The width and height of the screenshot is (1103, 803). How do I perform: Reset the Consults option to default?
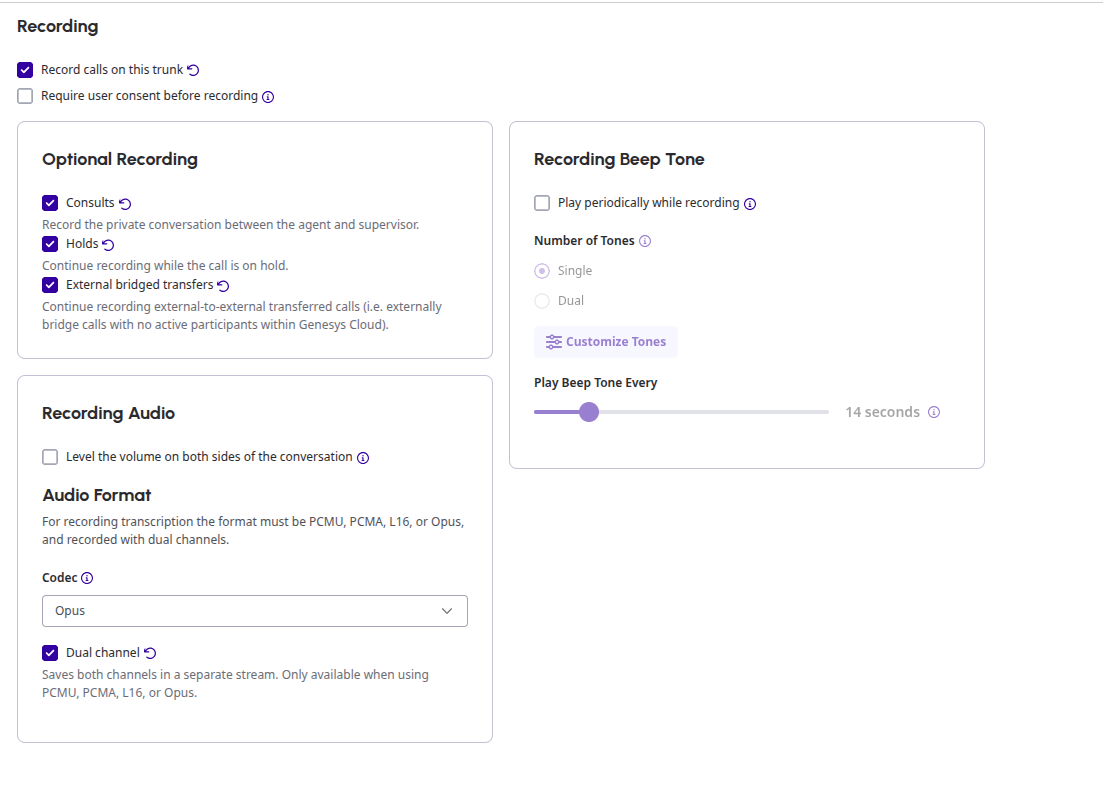tap(125, 204)
